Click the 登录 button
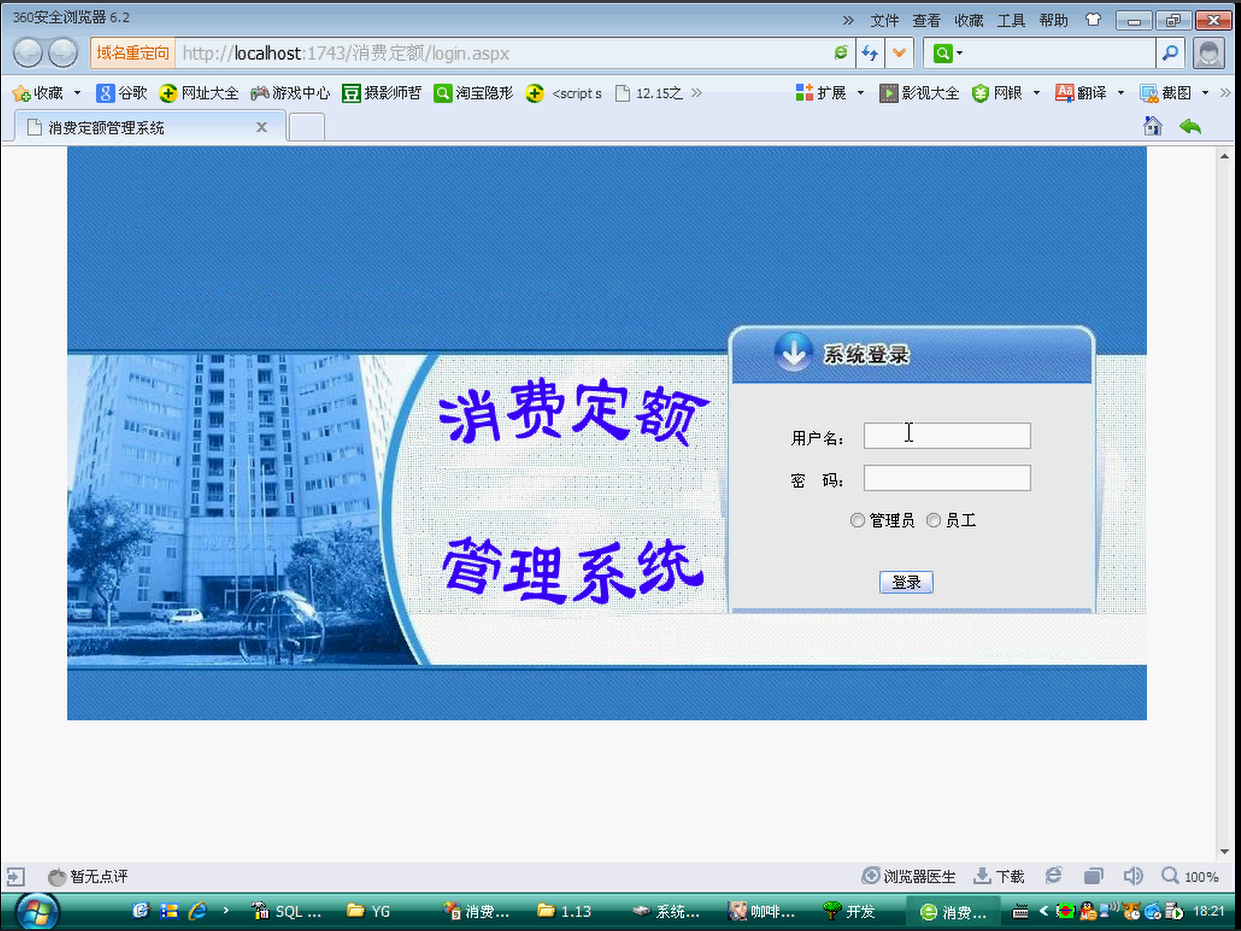 (x=906, y=583)
